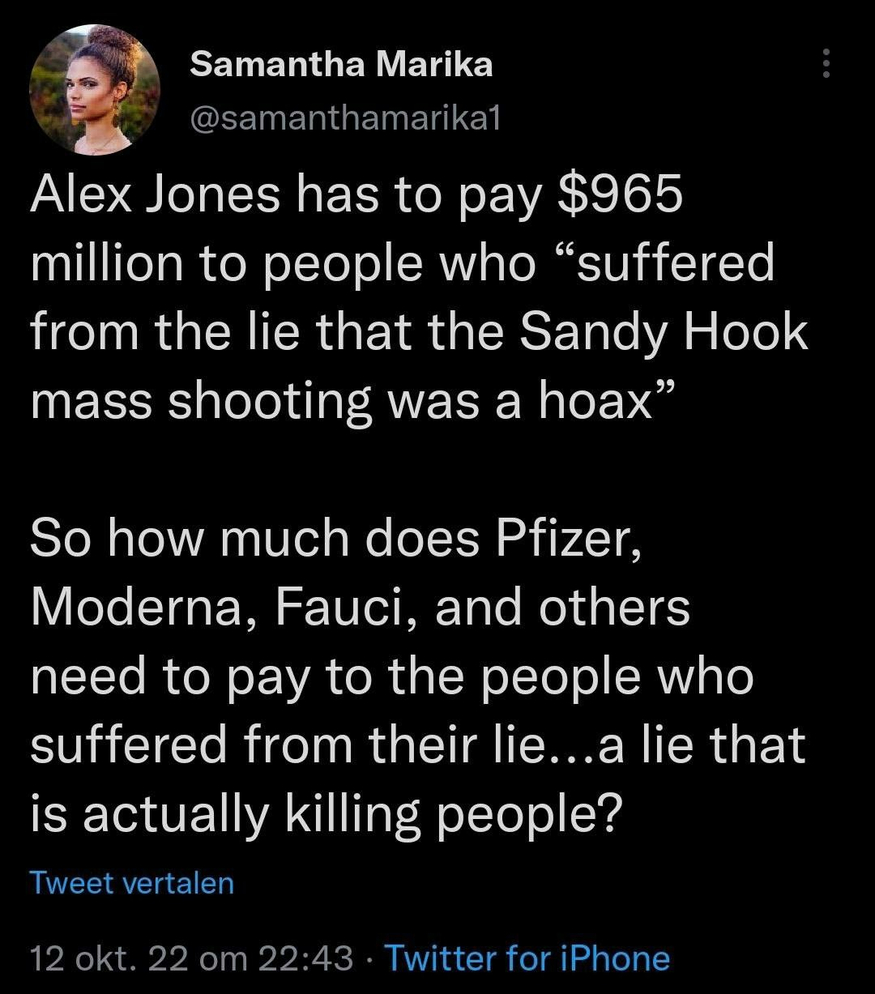Open the 'Twitter for iPhone' source link
The height and width of the screenshot is (994, 875).
click(527, 958)
